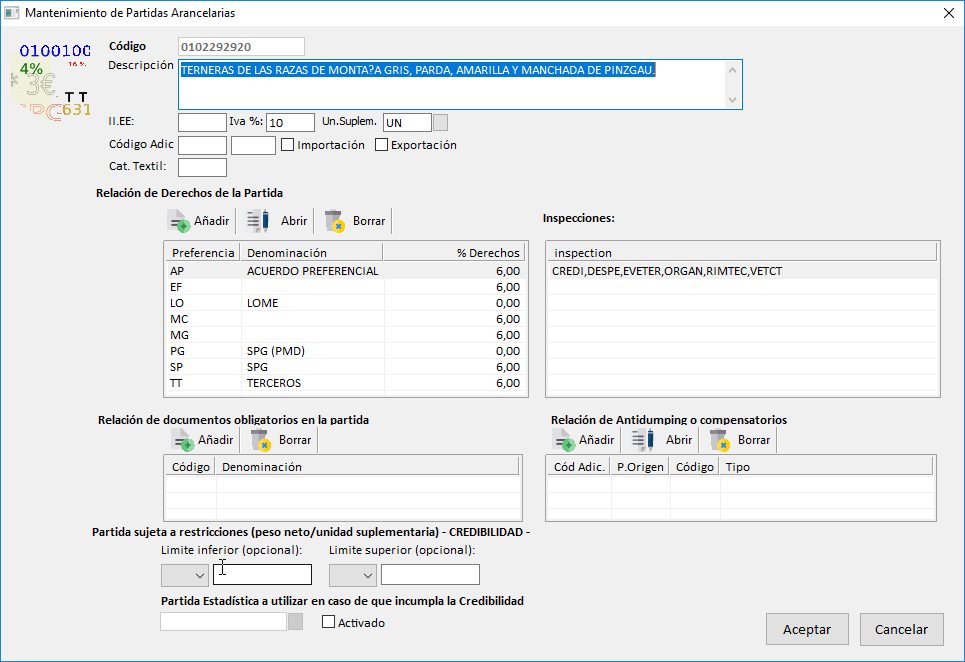Click Añadir icon in Derechos de la Partida

click(179, 221)
